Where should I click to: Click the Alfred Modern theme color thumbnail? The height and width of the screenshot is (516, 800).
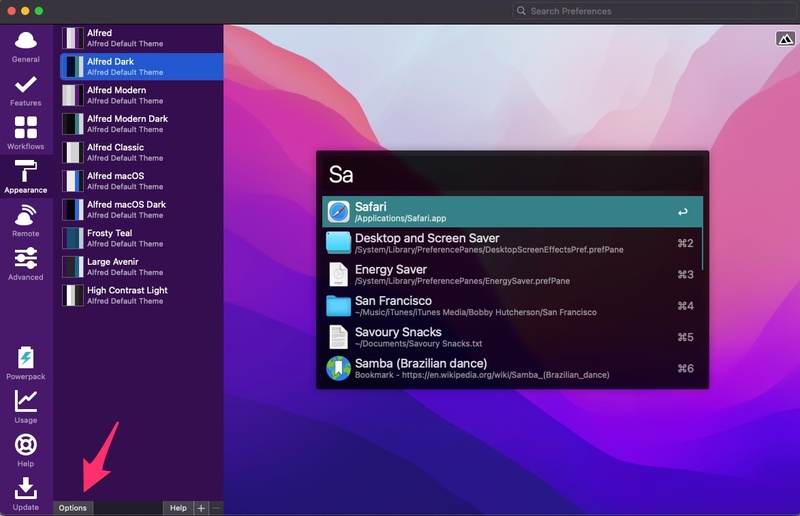73,95
